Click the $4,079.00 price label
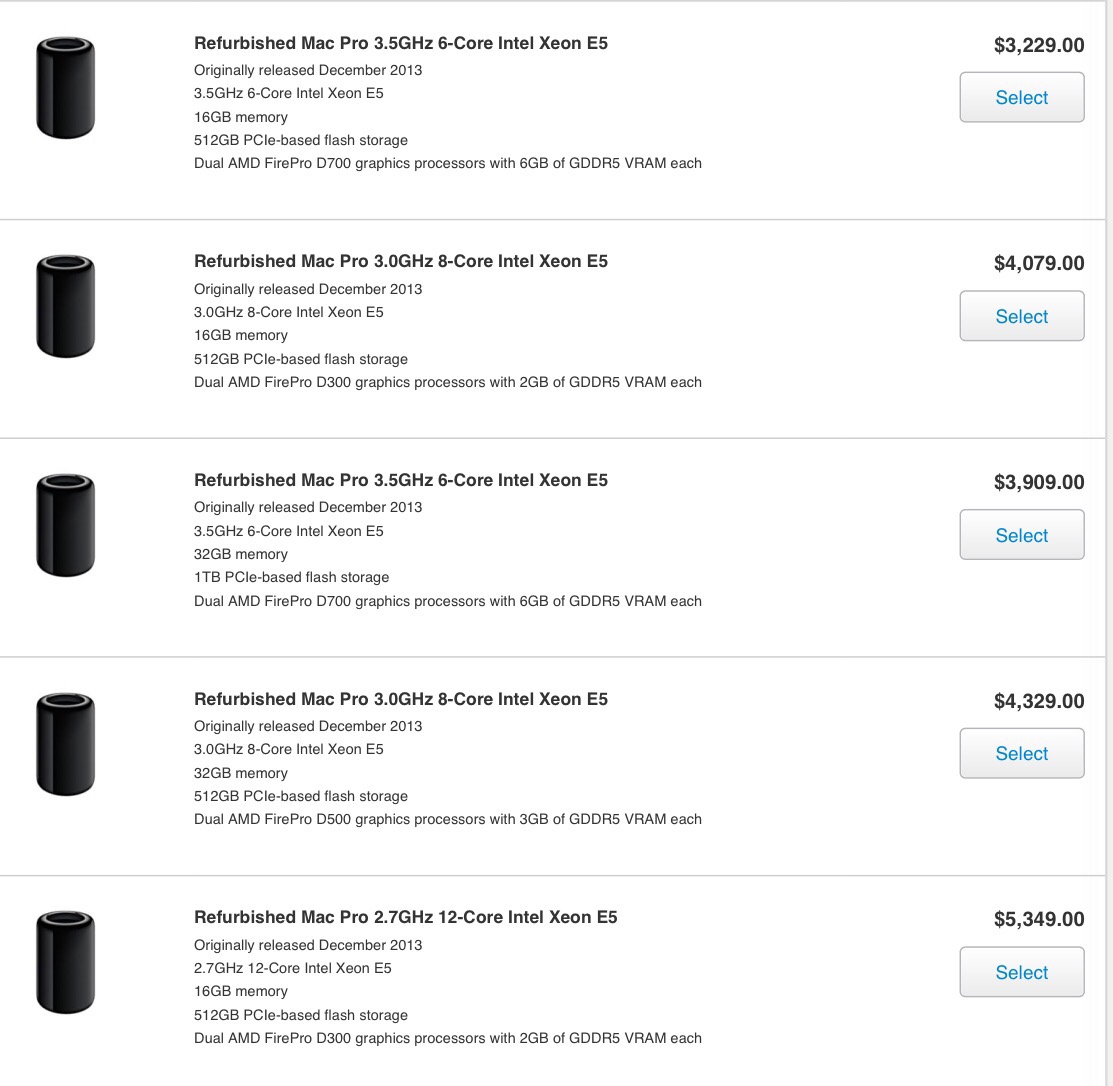This screenshot has height=1086, width=1113. pyautogui.click(x=1039, y=263)
